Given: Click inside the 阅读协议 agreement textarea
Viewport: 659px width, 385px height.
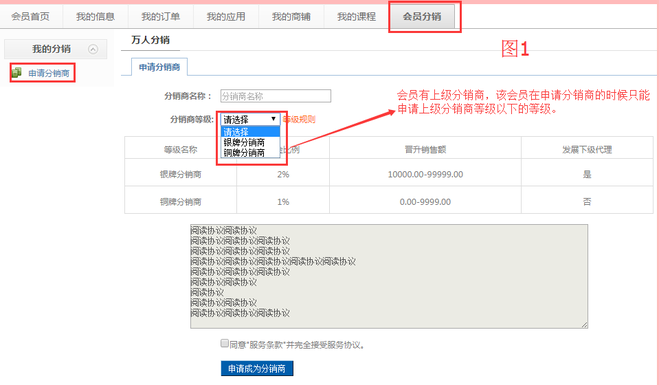Looking at the screenshot, I should [x=389, y=276].
